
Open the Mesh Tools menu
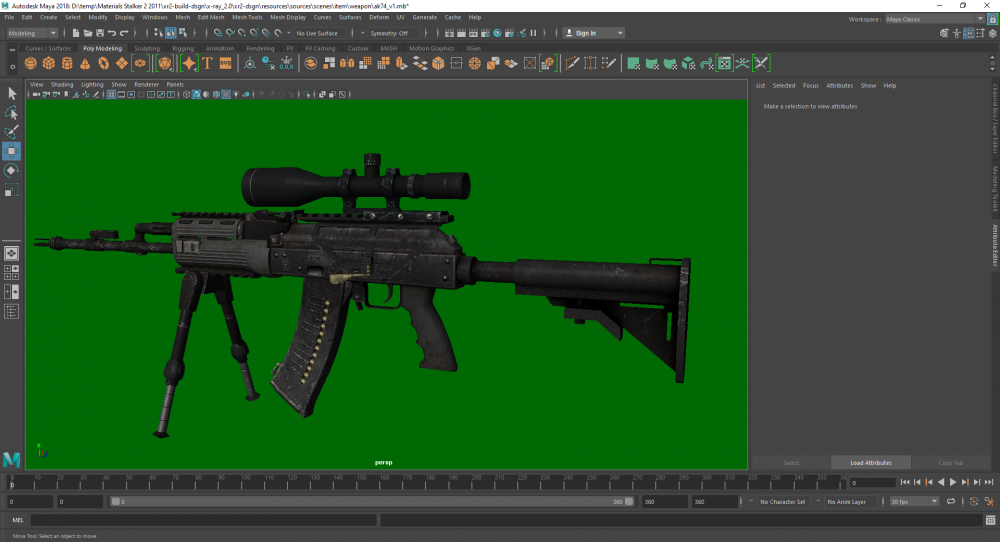click(x=247, y=17)
